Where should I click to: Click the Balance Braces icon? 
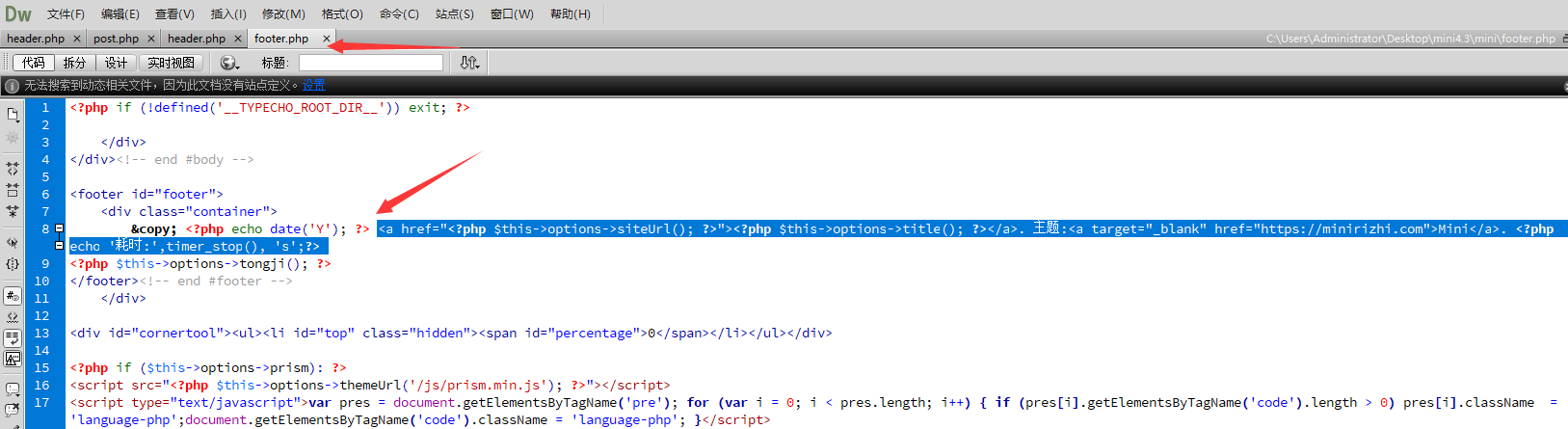click(13, 263)
